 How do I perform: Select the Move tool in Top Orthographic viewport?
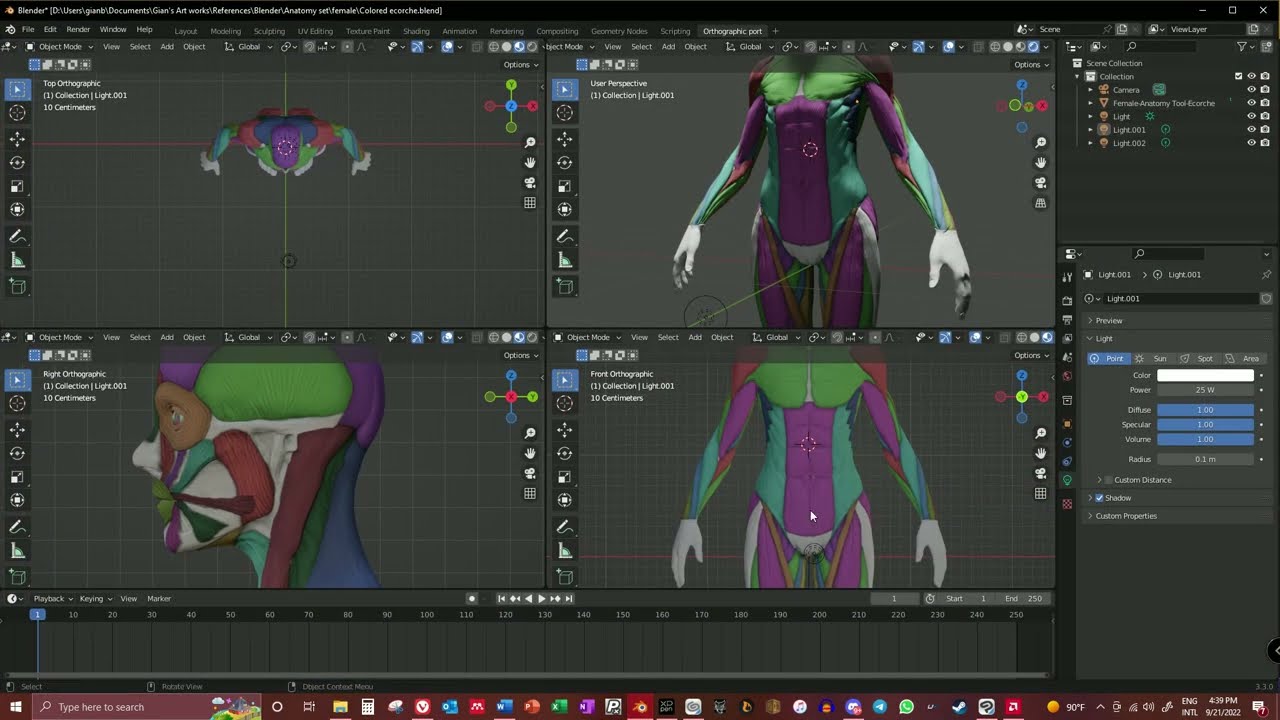[17, 139]
